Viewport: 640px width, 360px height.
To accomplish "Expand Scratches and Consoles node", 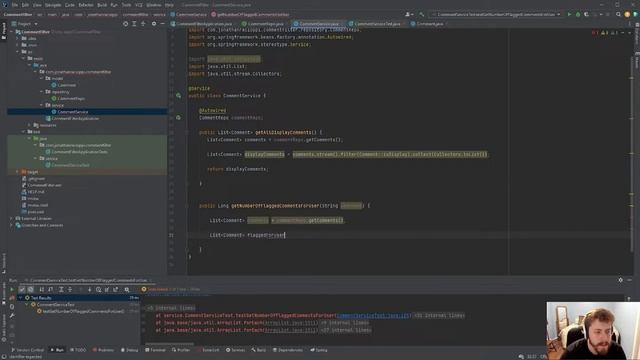I will [x=11, y=225].
